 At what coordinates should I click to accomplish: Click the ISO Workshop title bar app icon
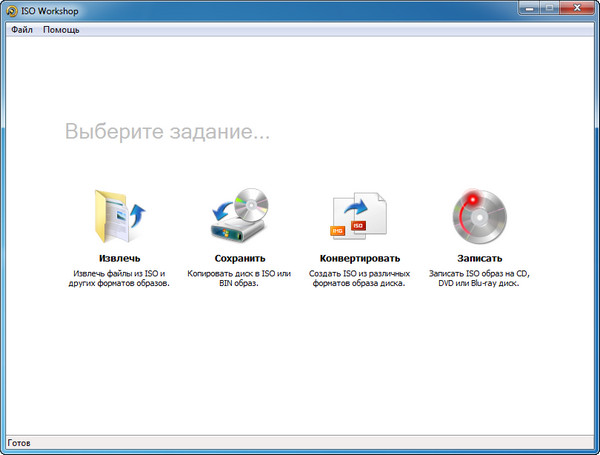point(12,10)
